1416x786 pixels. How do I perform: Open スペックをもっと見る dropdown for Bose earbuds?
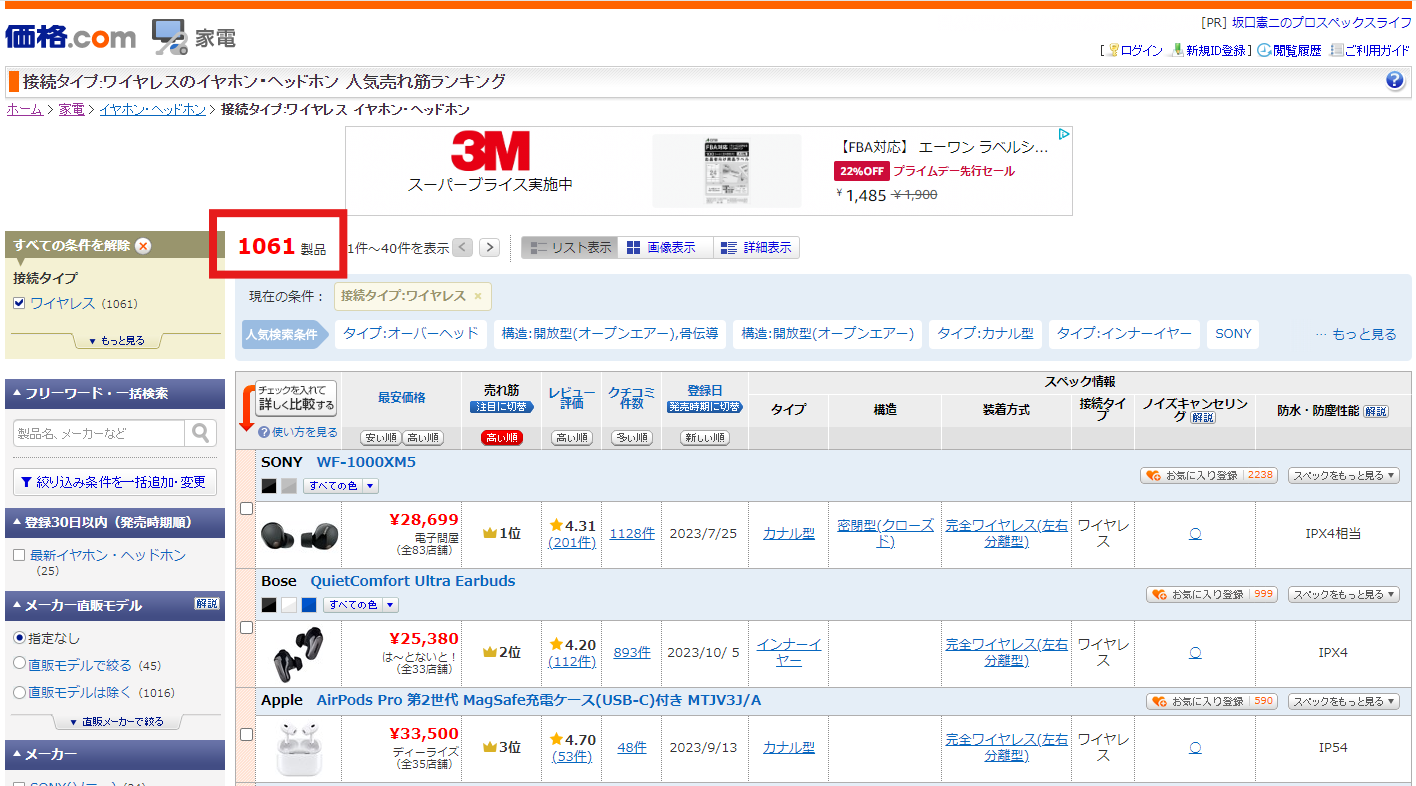point(1343,594)
